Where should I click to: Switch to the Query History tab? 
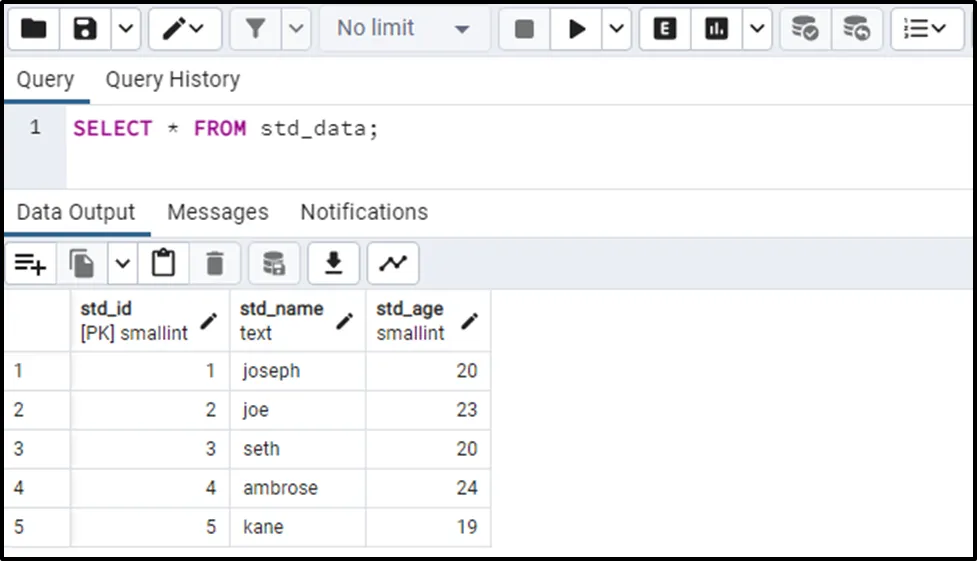[x=172, y=80]
